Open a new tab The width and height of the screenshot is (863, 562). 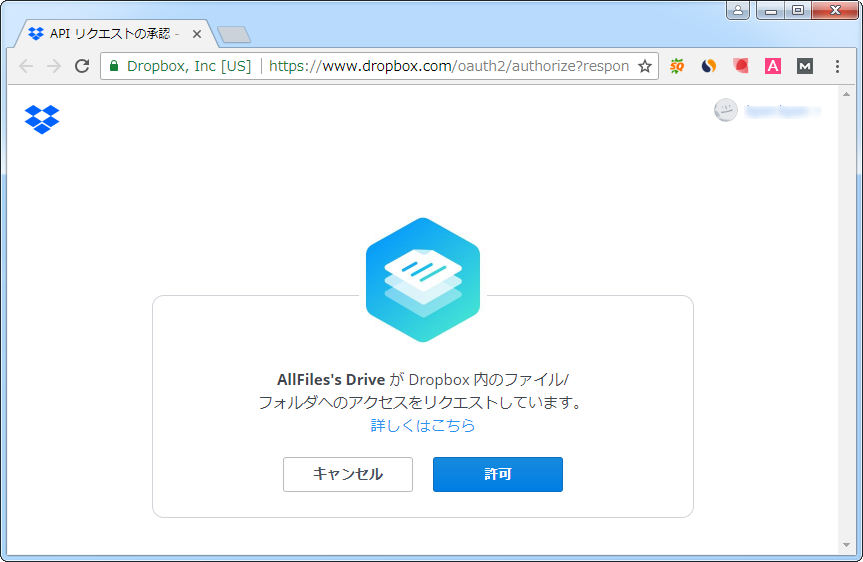point(234,35)
